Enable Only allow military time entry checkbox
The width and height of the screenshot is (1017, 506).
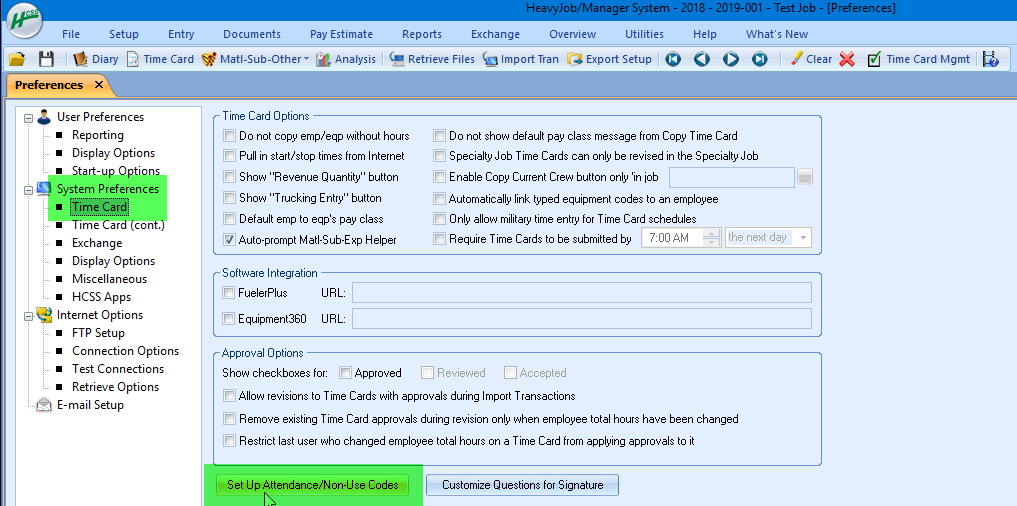click(440, 219)
